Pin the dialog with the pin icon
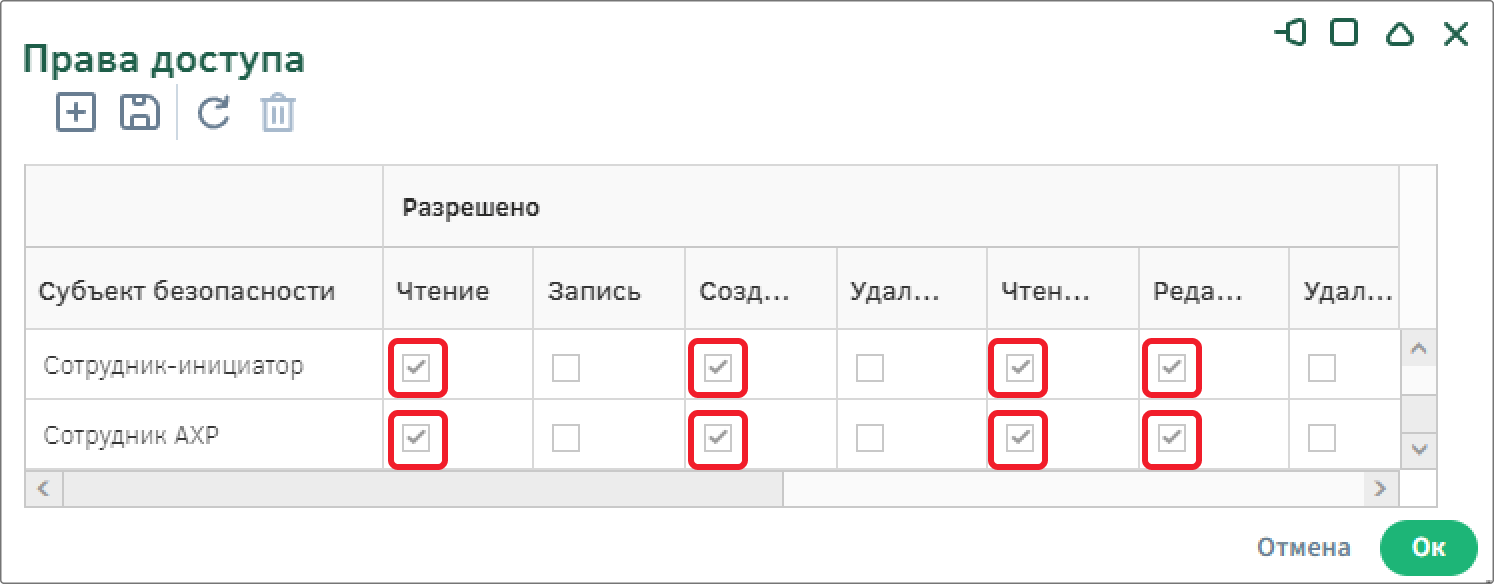 [1291, 33]
